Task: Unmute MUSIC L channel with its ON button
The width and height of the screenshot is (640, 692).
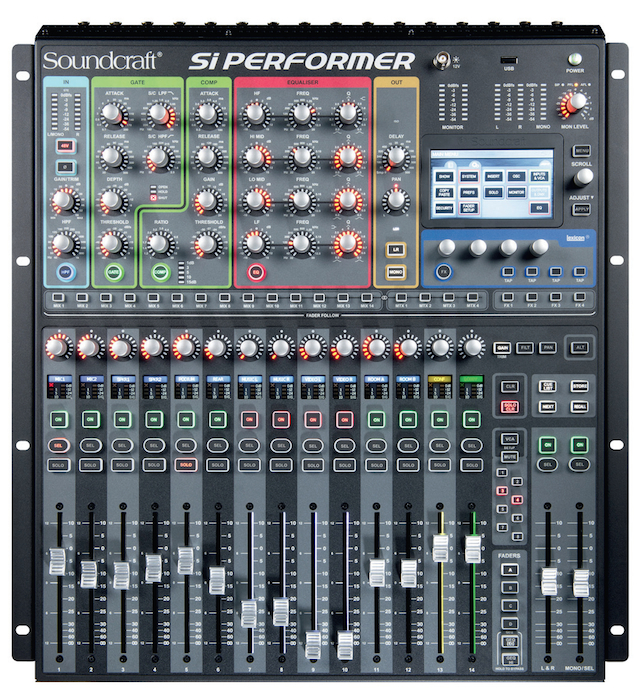Action: [x=249, y=419]
